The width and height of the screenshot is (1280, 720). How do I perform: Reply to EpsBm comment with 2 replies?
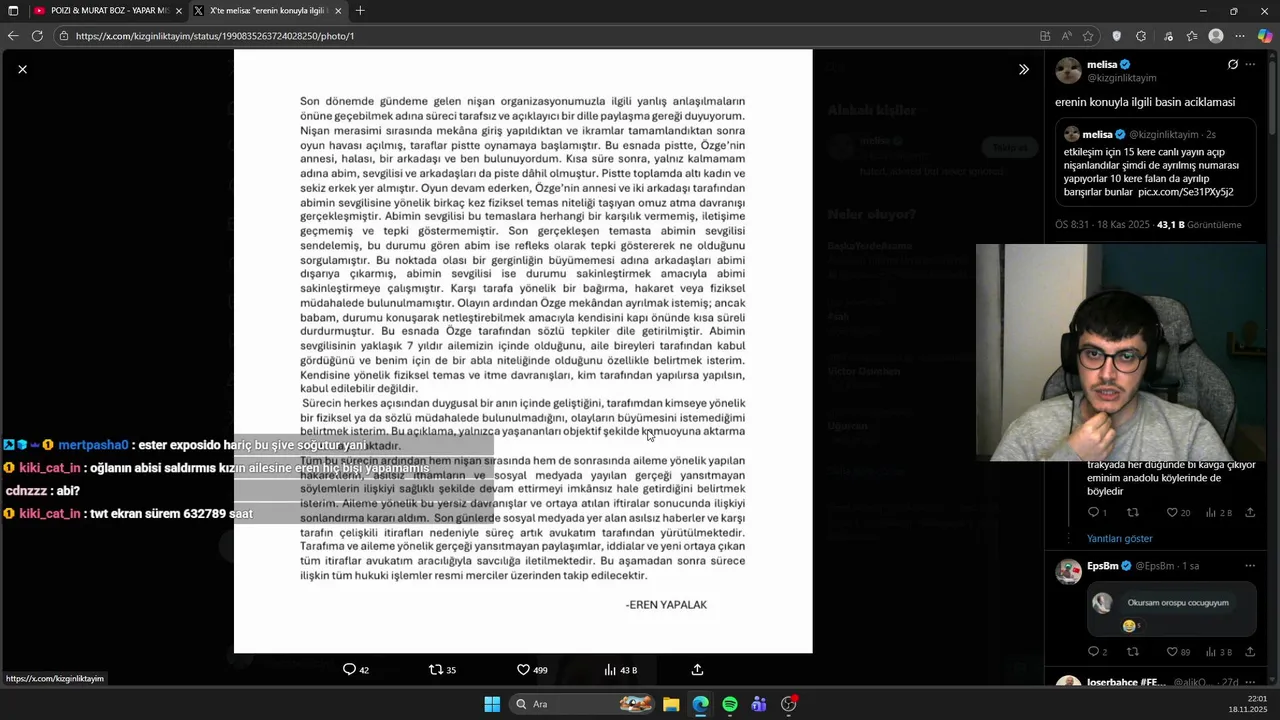coord(1097,652)
